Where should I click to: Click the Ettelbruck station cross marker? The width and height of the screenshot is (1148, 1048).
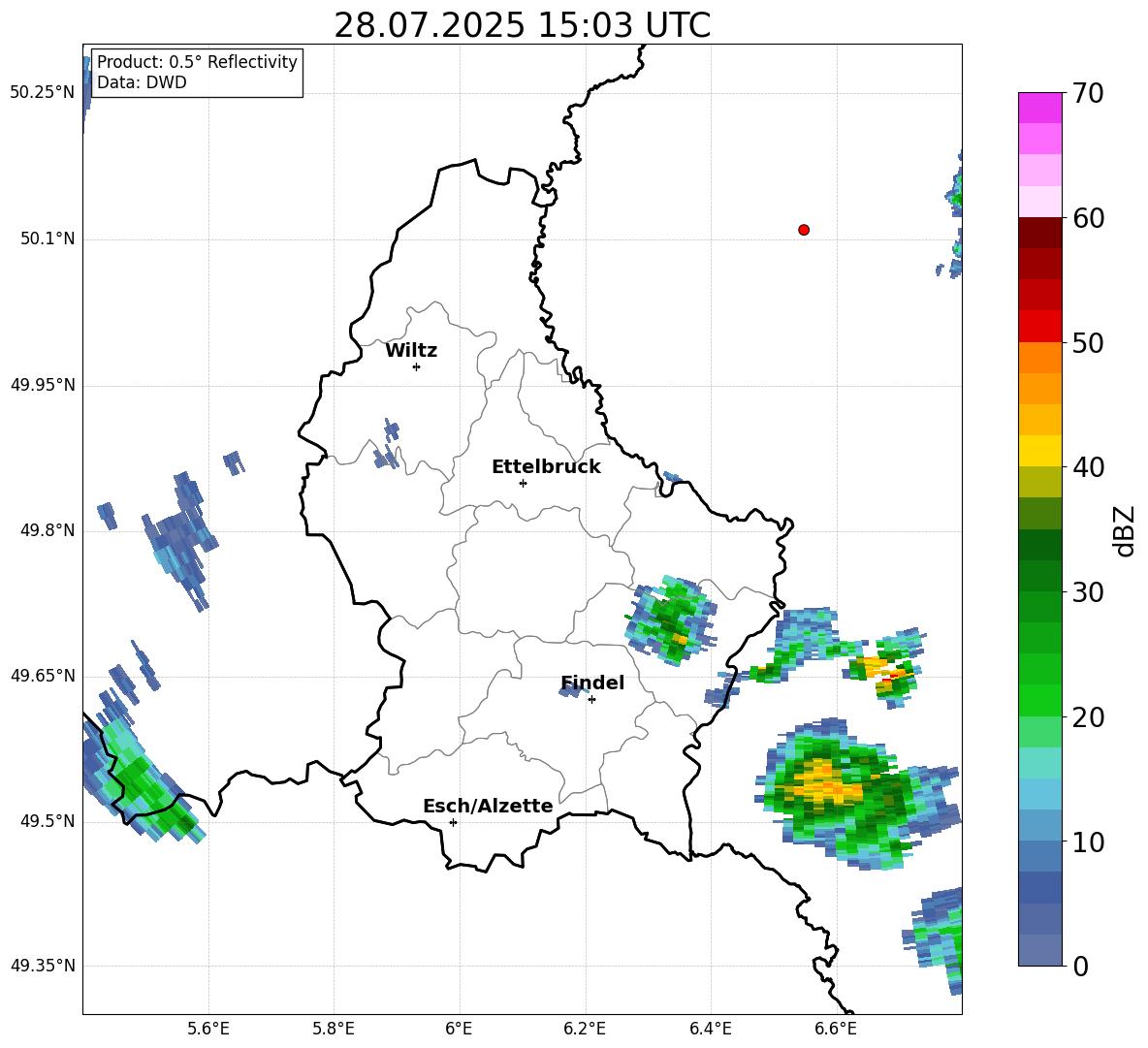coord(523,483)
